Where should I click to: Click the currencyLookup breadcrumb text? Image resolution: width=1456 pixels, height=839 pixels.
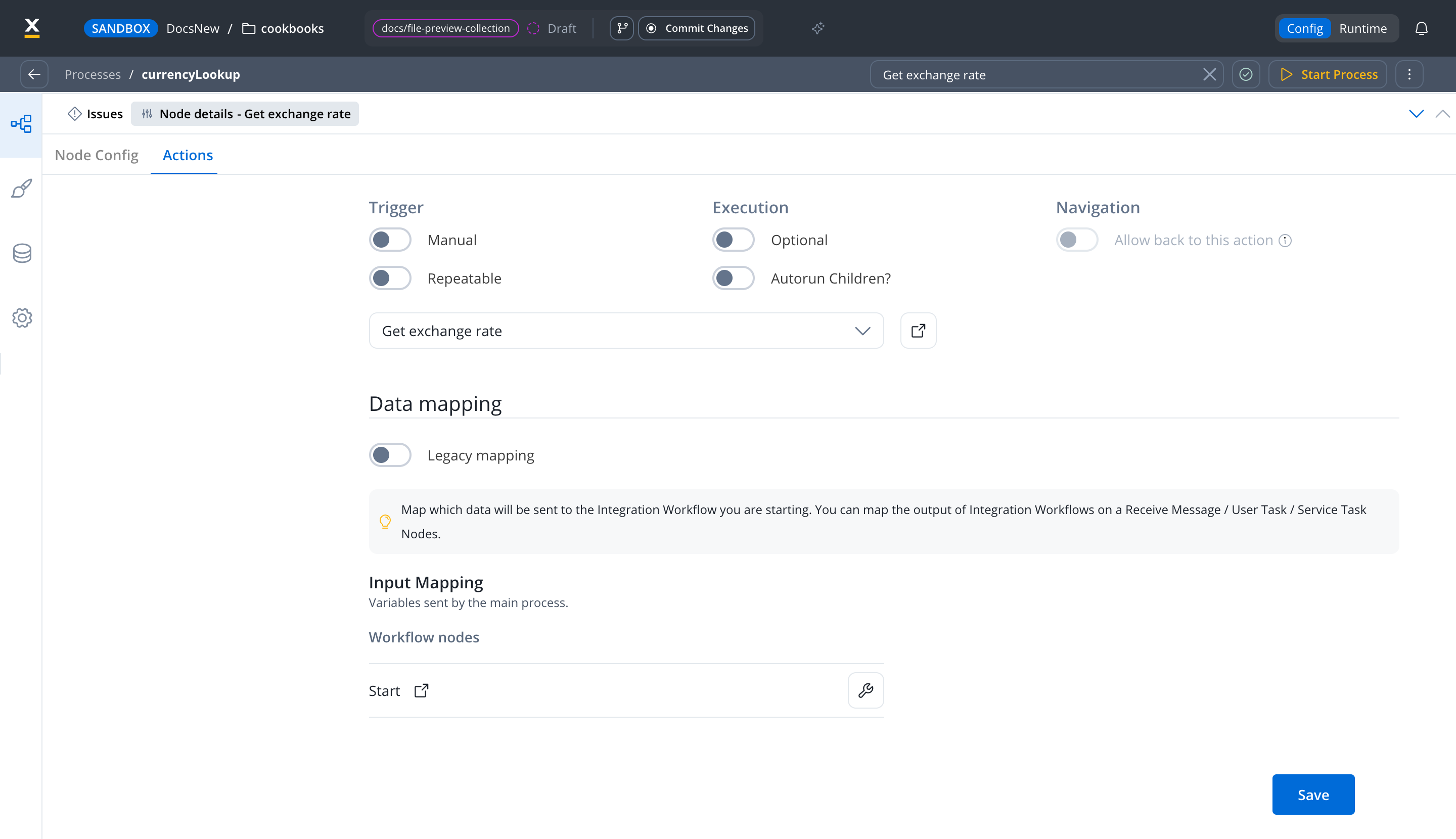pyautogui.click(x=191, y=74)
